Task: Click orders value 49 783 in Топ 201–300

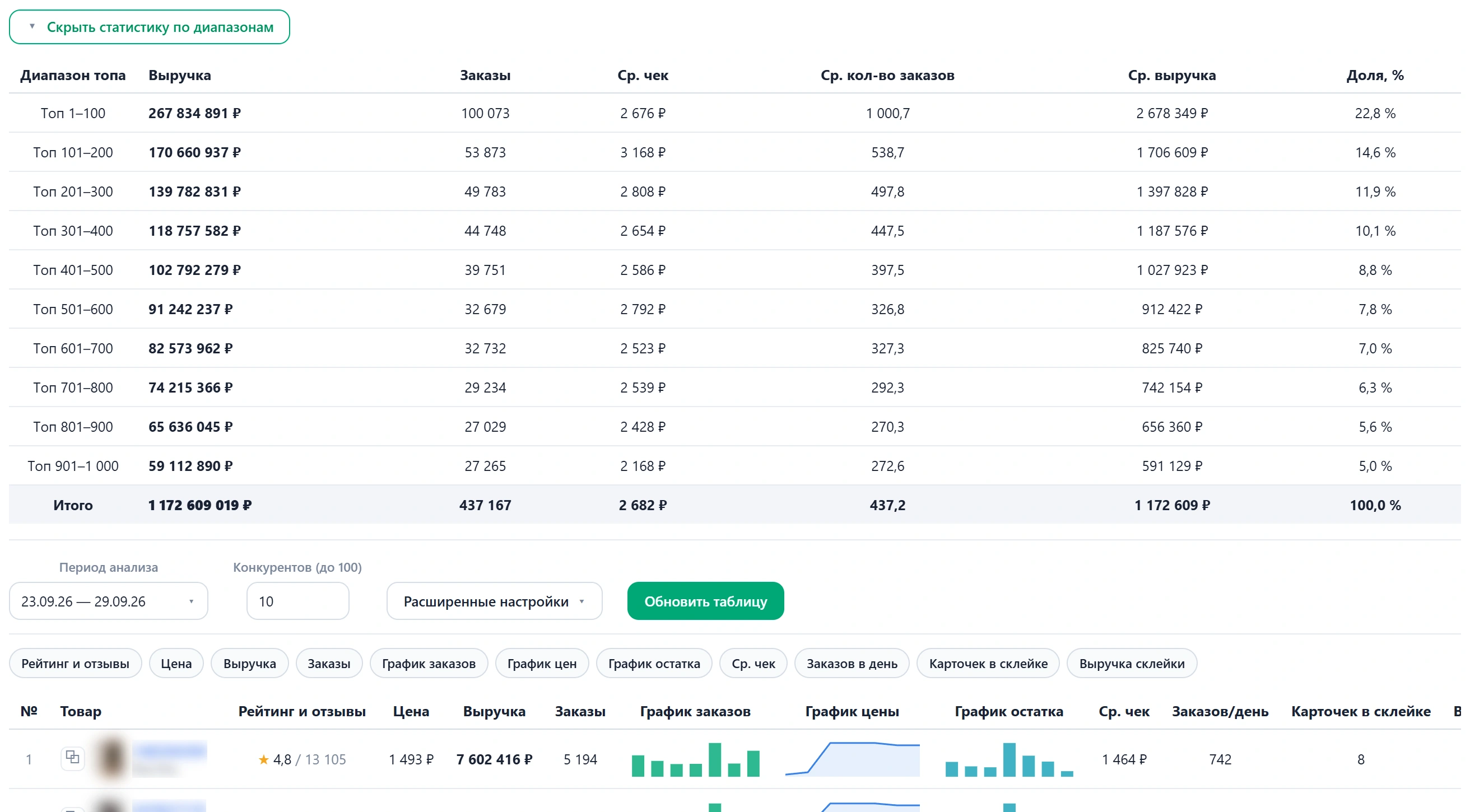Action: pos(485,191)
